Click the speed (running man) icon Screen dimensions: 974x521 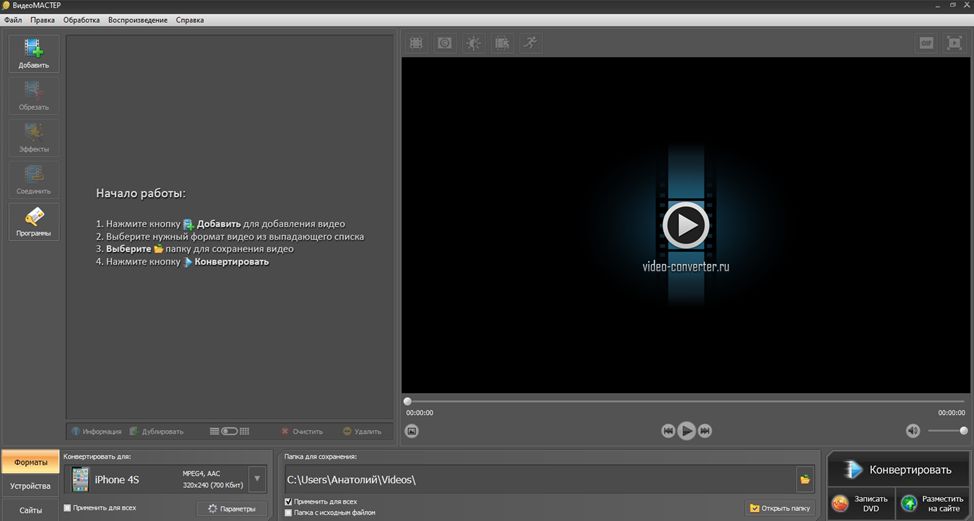530,43
